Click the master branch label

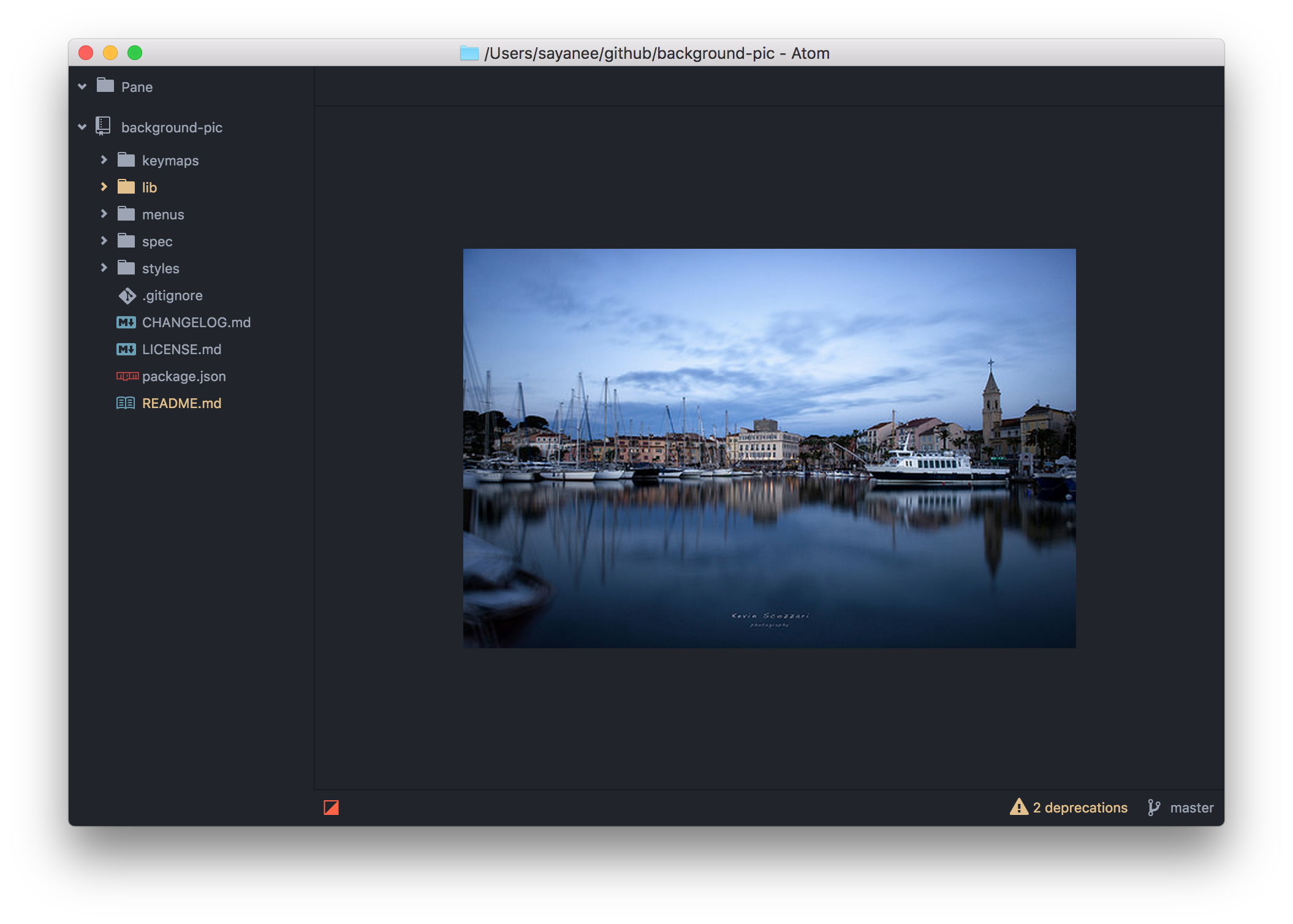(1191, 808)
